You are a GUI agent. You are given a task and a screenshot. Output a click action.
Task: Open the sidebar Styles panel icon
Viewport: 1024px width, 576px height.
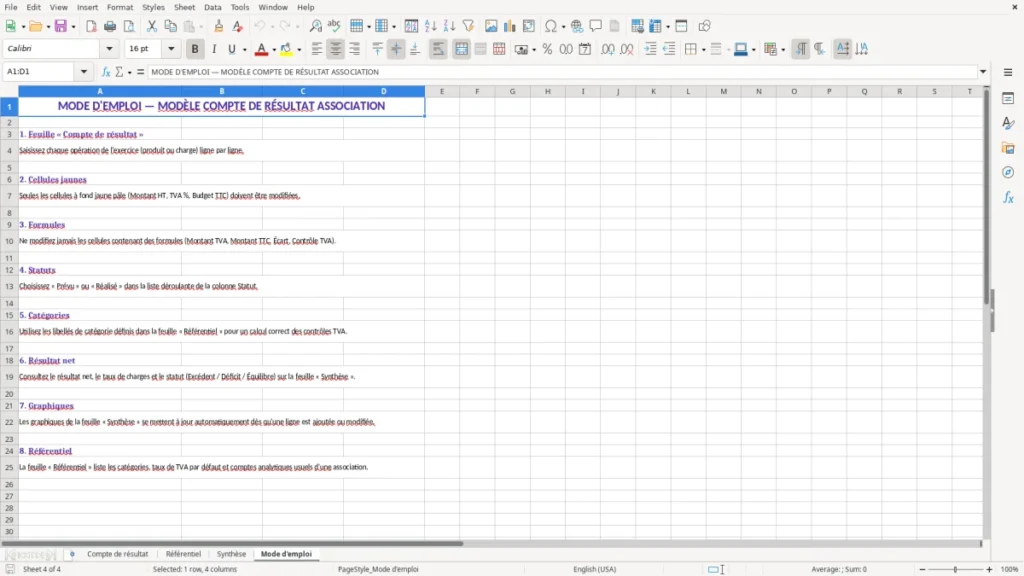tap(1008, 123)
